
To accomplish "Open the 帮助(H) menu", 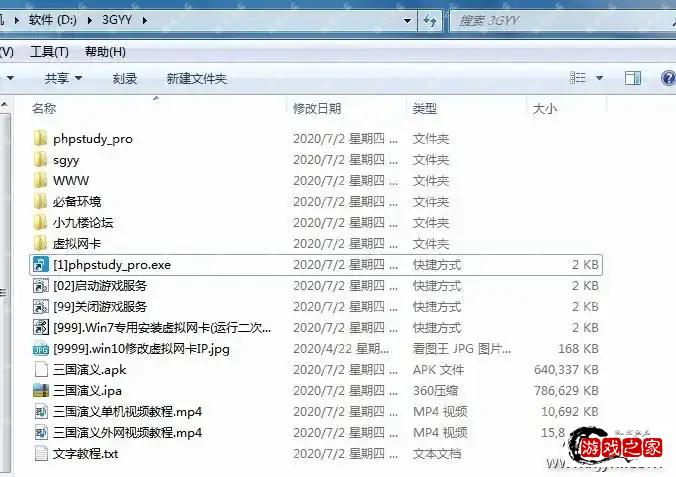I will [x=105, y=52].
